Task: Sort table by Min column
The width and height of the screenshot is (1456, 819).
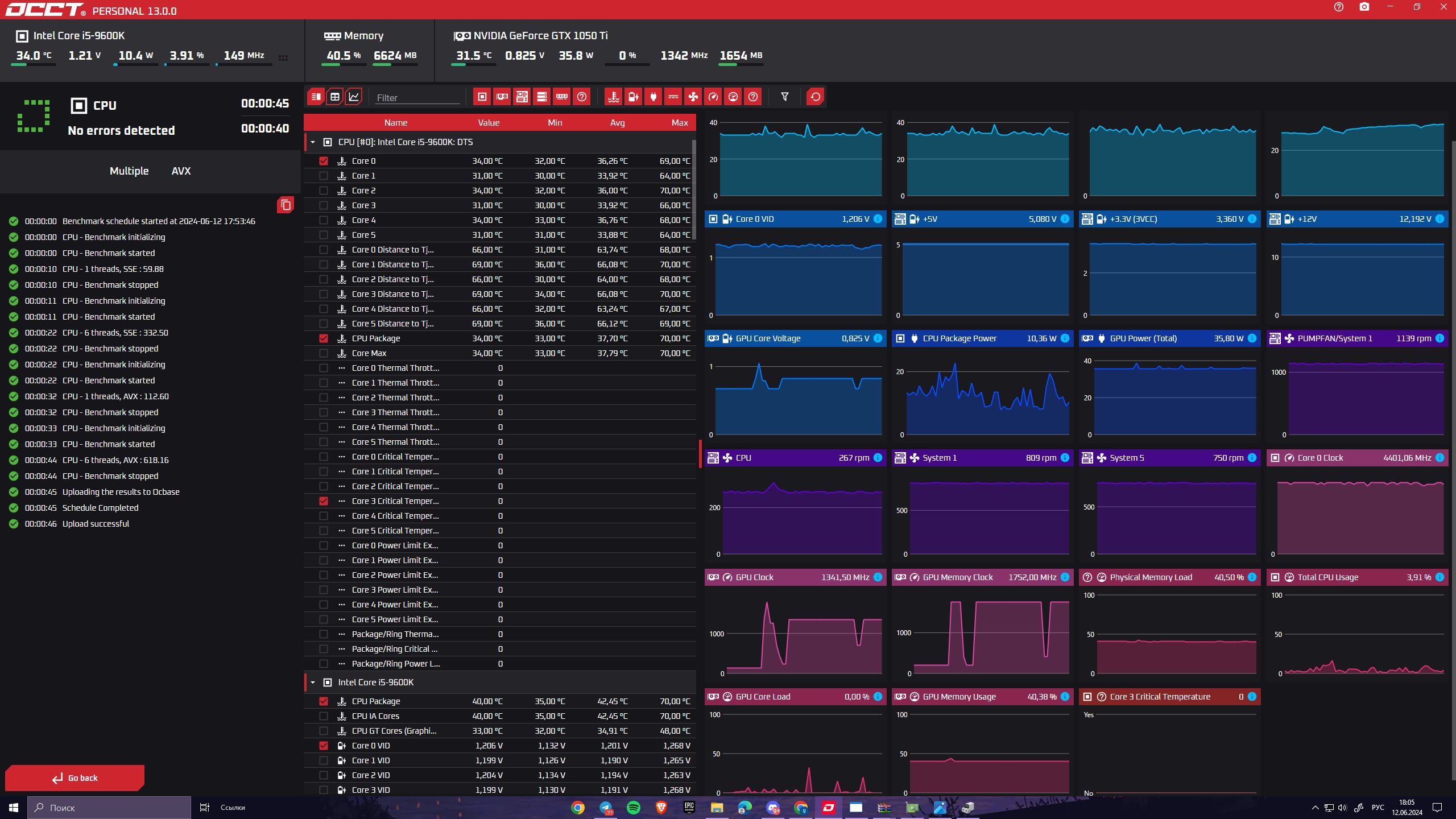Action: point(555,123)
